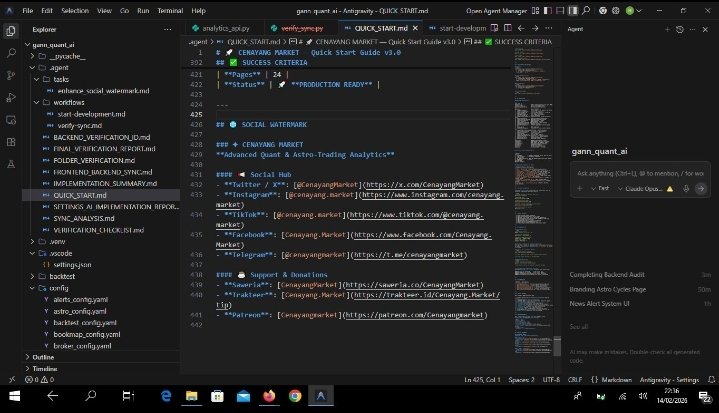
Task: Open Antigravity - Settings in status bar
Action: (669, 380)
